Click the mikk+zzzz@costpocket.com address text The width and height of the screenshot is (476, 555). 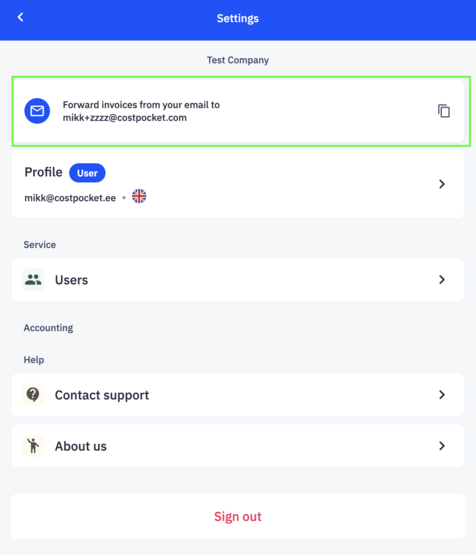[125, 118]
